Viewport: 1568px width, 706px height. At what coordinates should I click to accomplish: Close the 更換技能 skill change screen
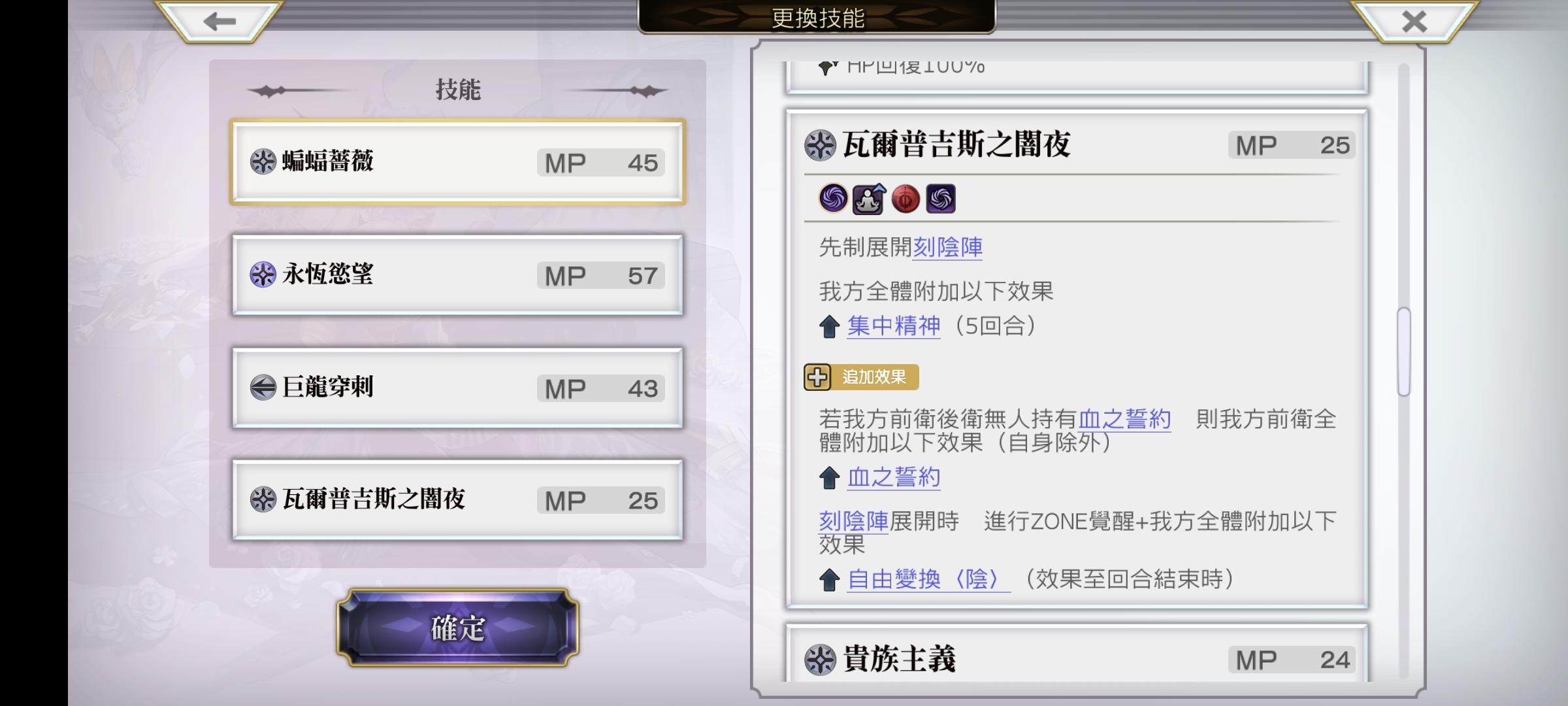pos(1414,21)
